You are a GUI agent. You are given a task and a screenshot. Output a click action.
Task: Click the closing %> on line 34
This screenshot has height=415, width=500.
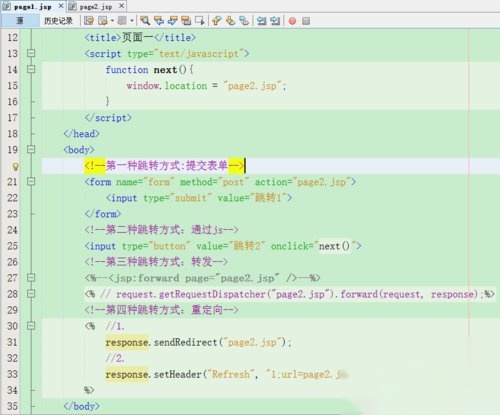coord(89,390)
